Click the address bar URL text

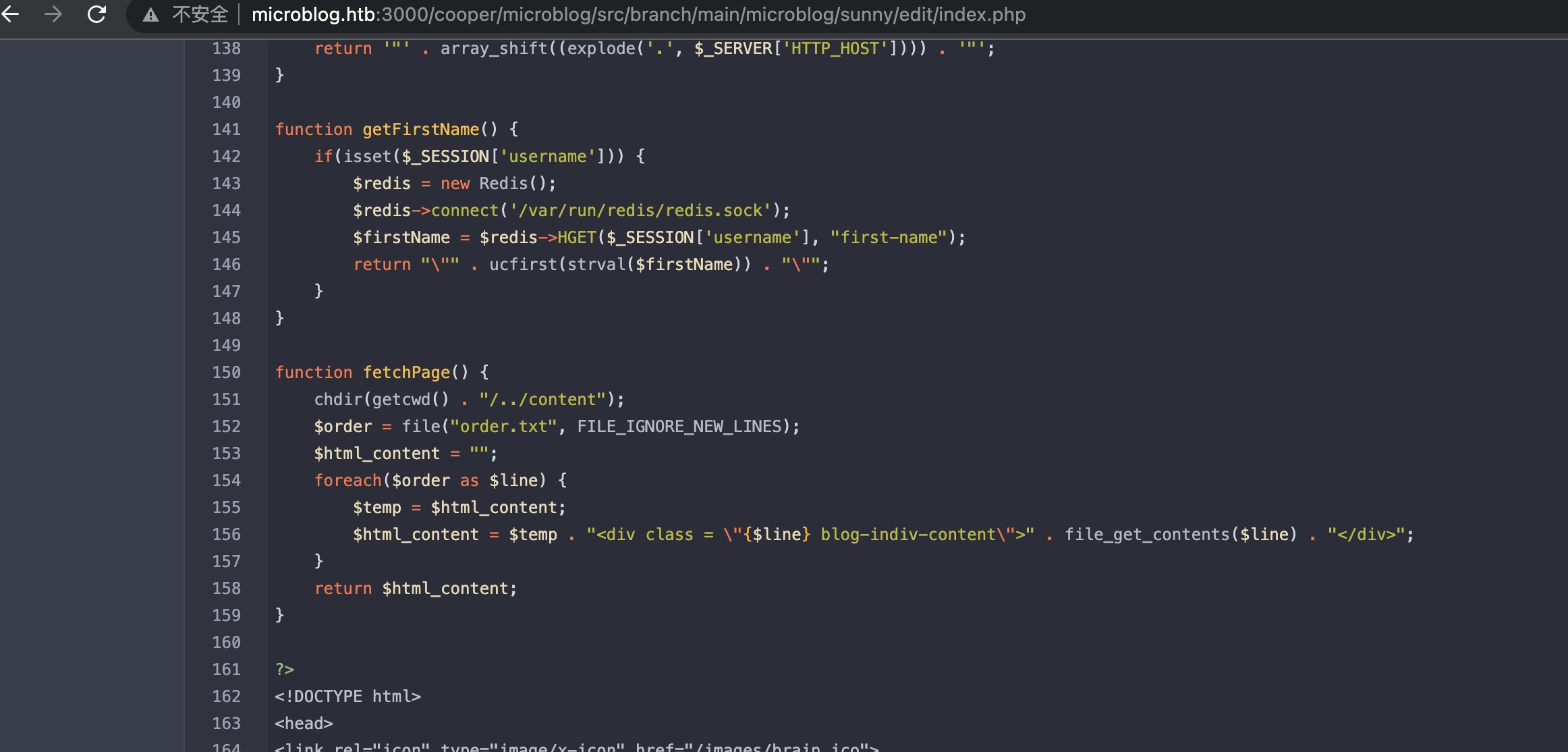[638, 14]
